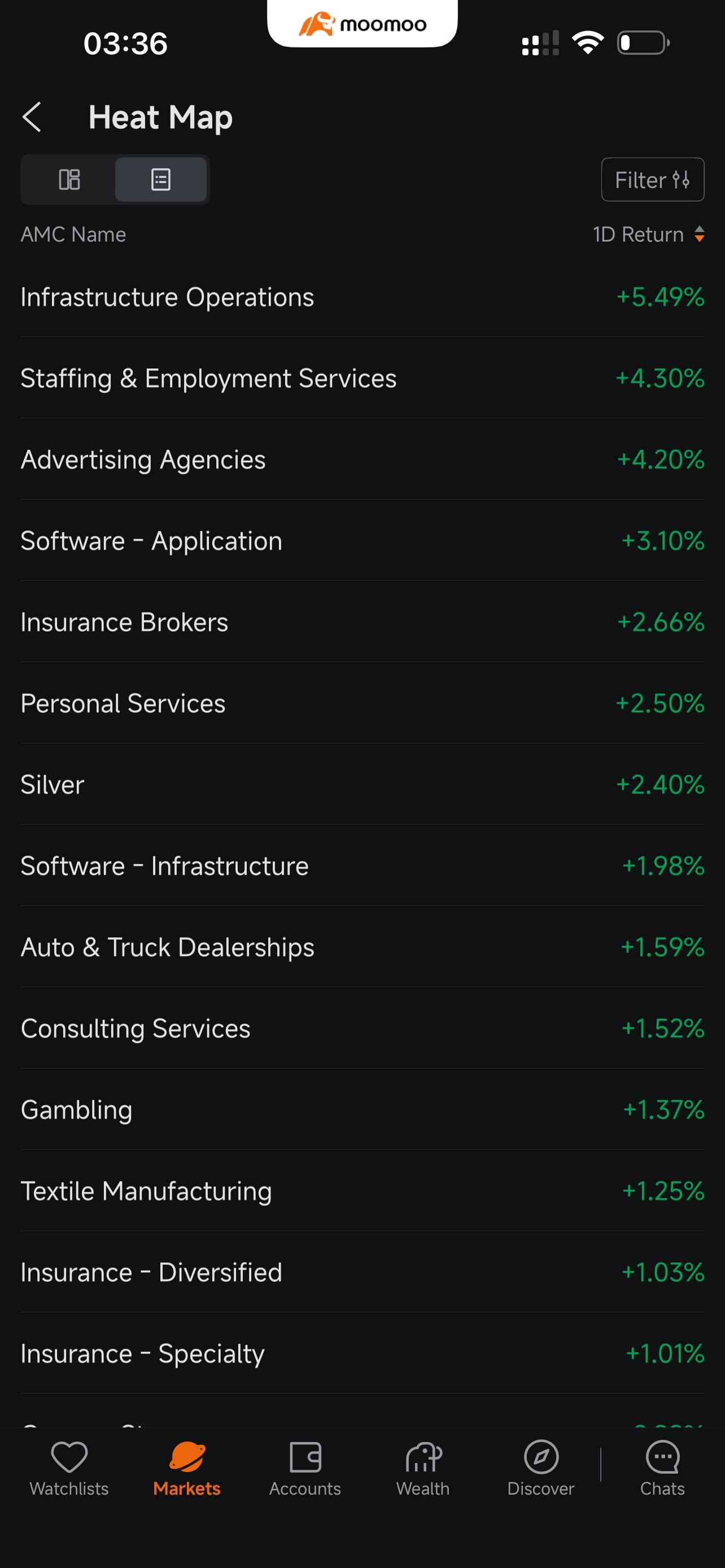Open Insurance Brokers industry

click(x=362, y=622)
